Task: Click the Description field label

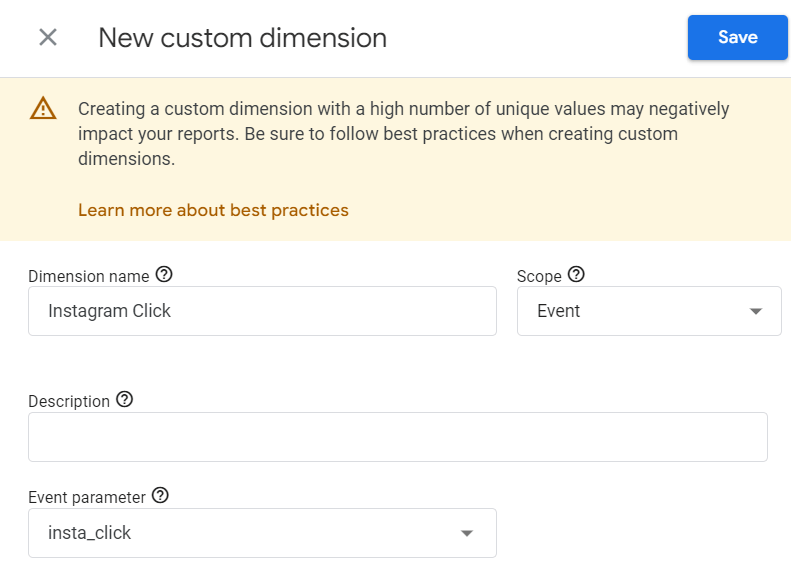Action: [x=69, y=401]
